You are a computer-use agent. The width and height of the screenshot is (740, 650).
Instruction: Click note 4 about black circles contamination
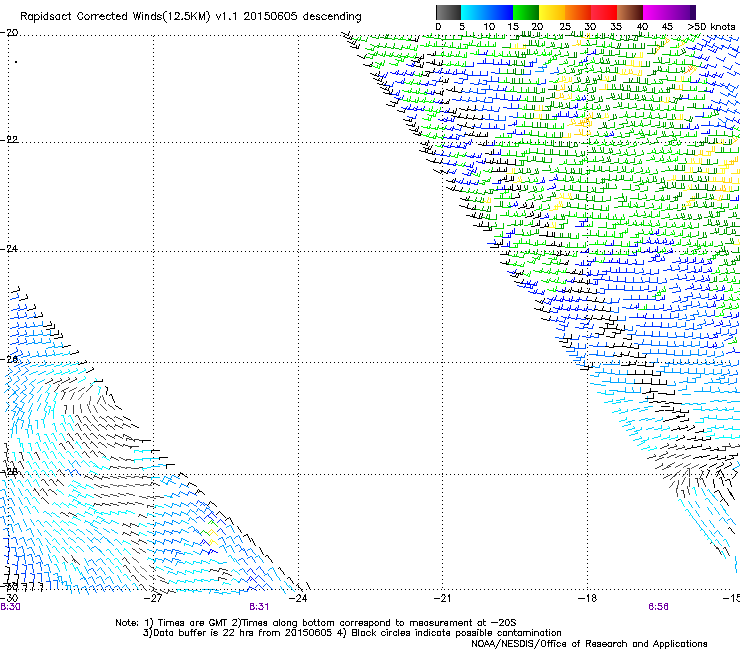[x=449, y=633]
